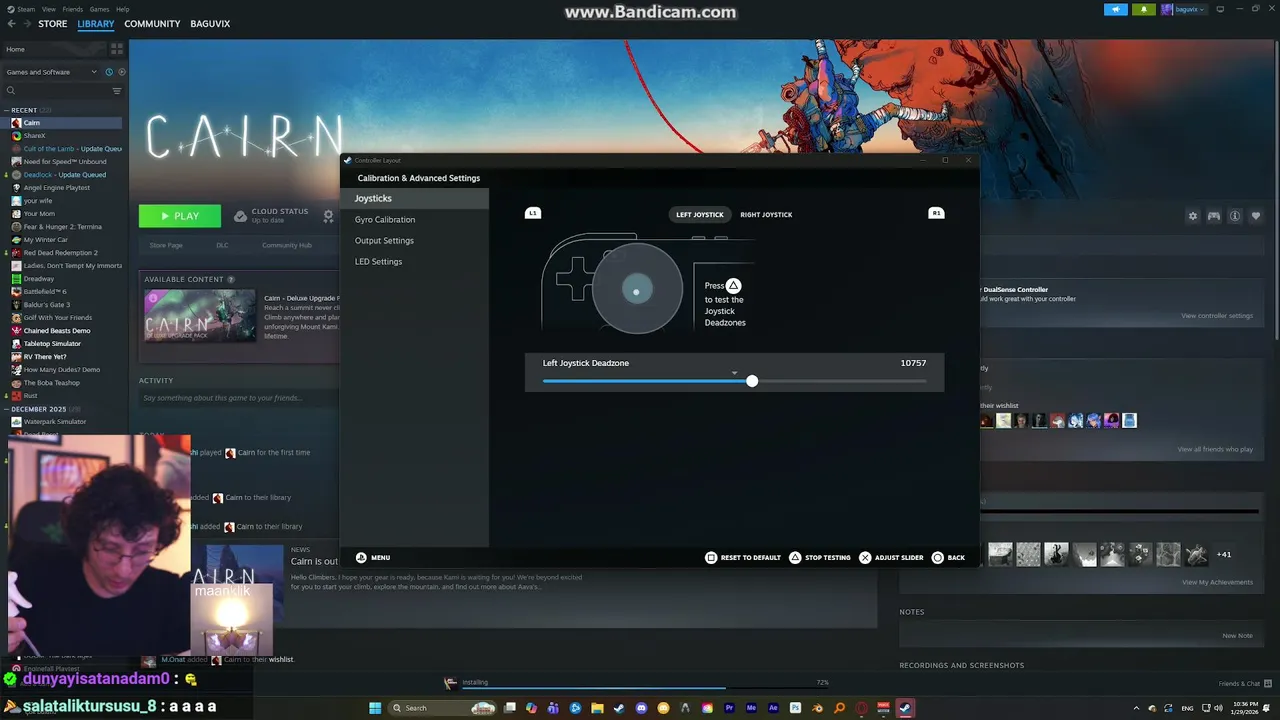Click View all friends who play link
The image size is (1280, 720).
point(1215,449)
